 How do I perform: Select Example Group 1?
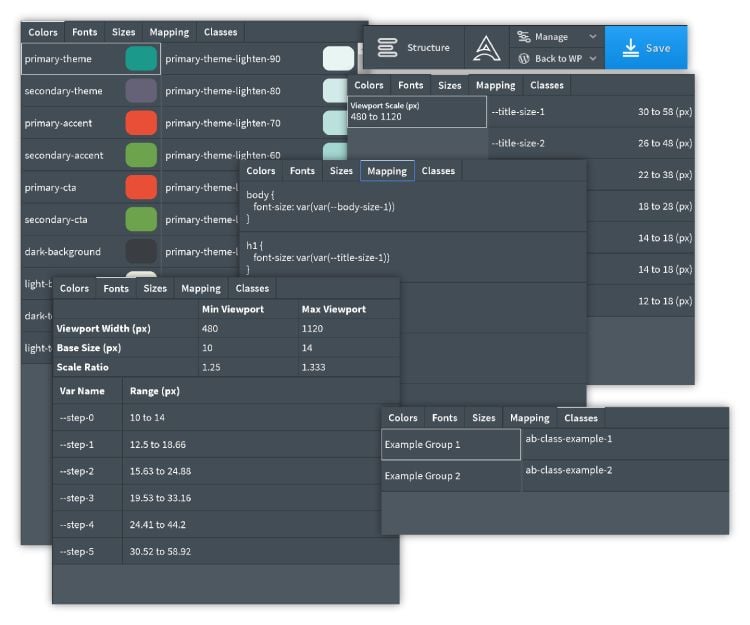[451, 444]
